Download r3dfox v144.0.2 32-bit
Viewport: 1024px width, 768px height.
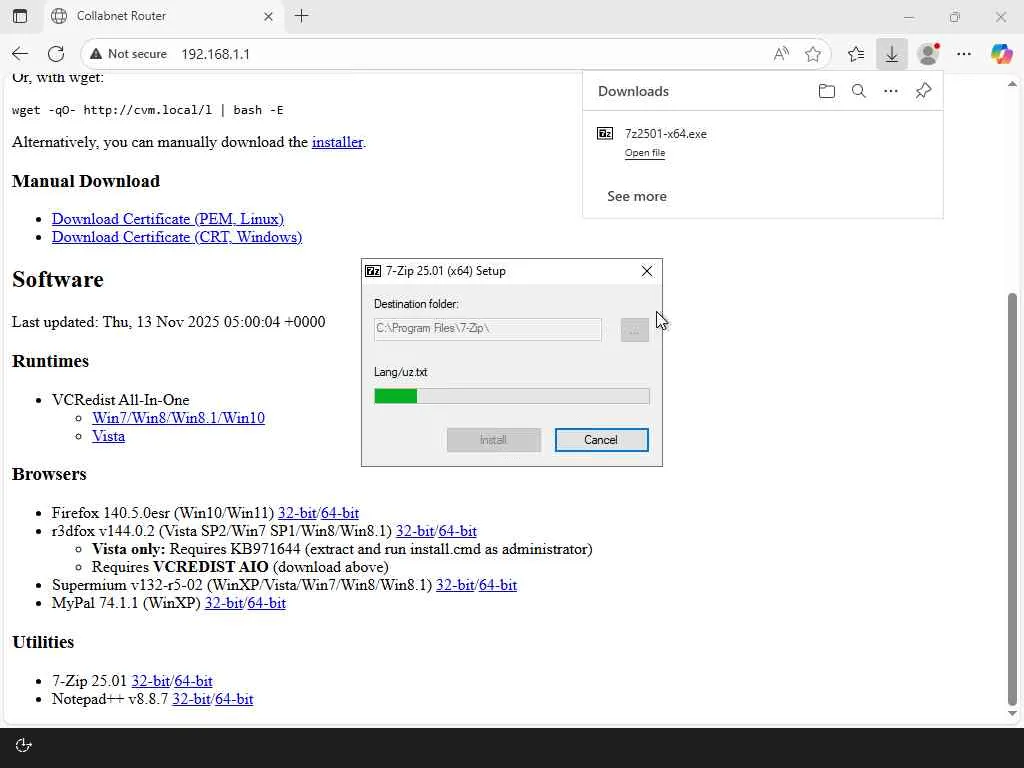[415, 532]
